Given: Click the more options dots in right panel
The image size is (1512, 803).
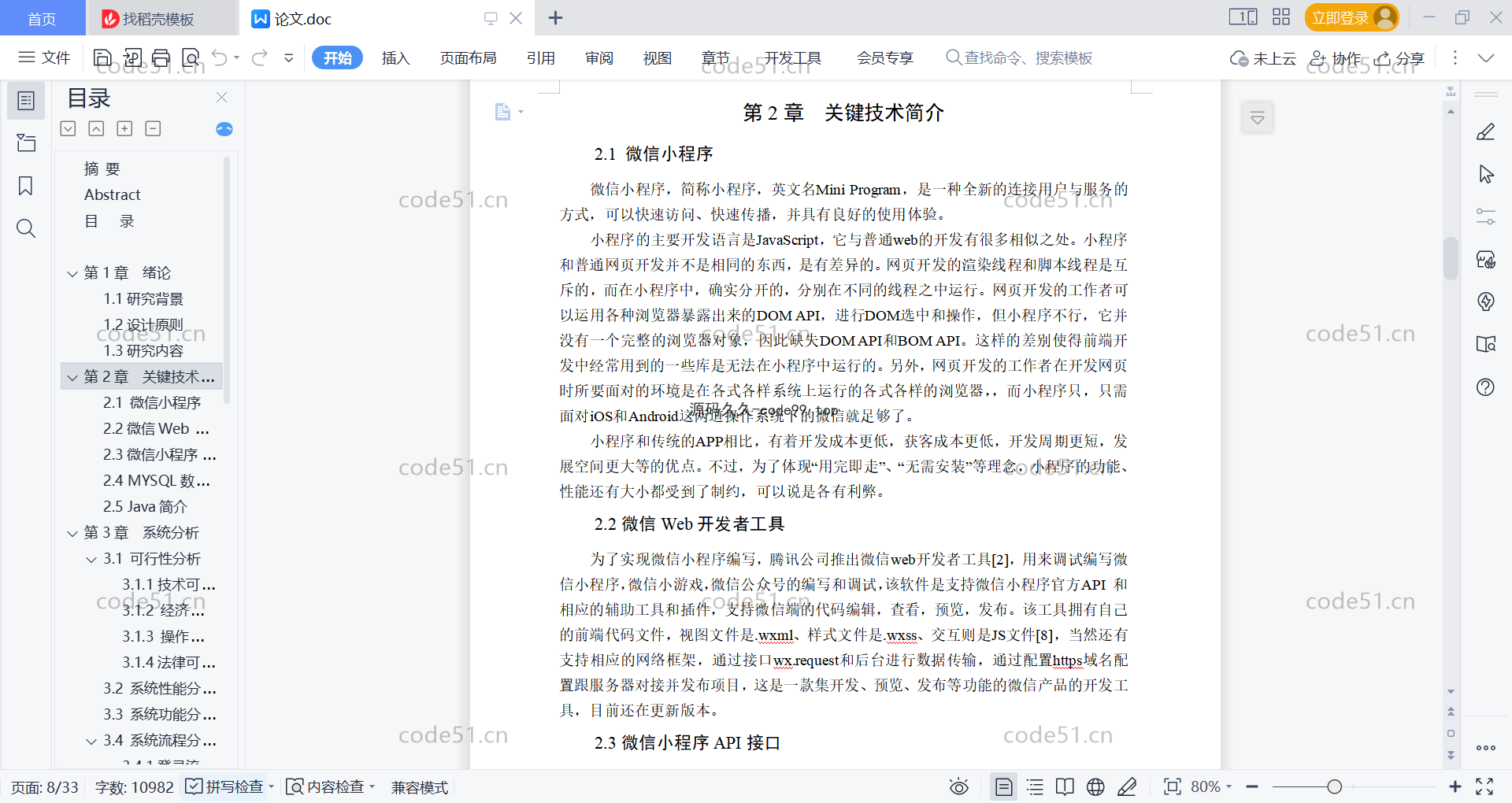Looking at the screenshot, I should [1485, 748].
